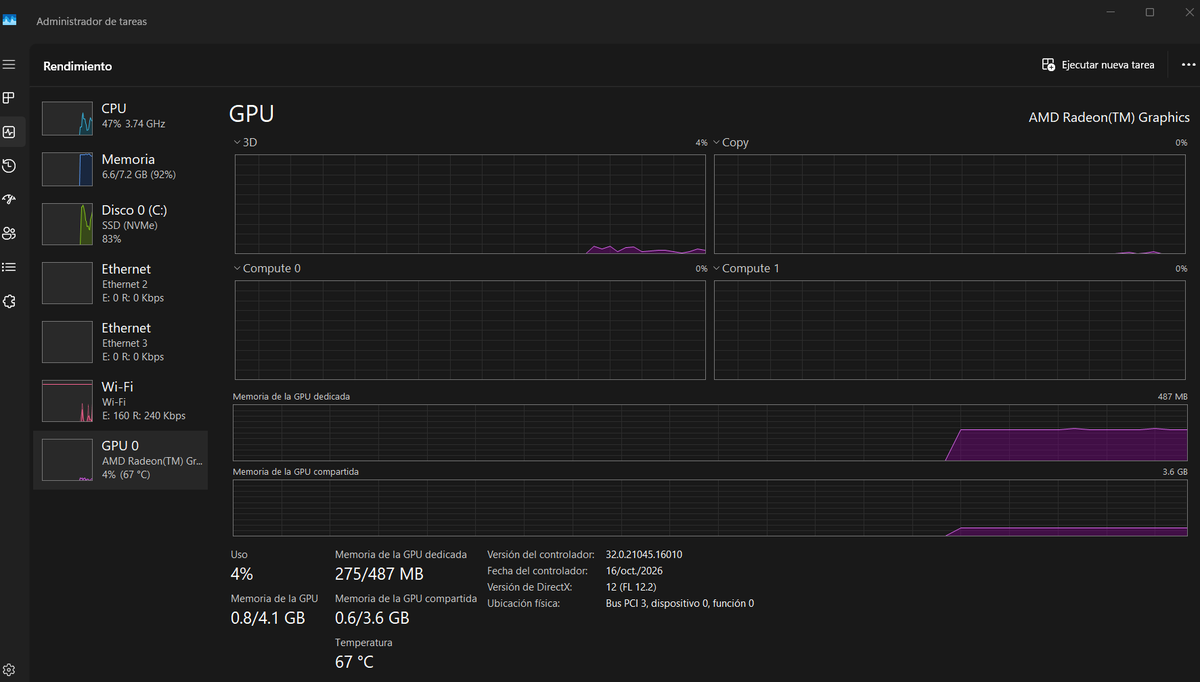
Task: Select Disco 0 (C:) entry
Action: coord(121,224)
